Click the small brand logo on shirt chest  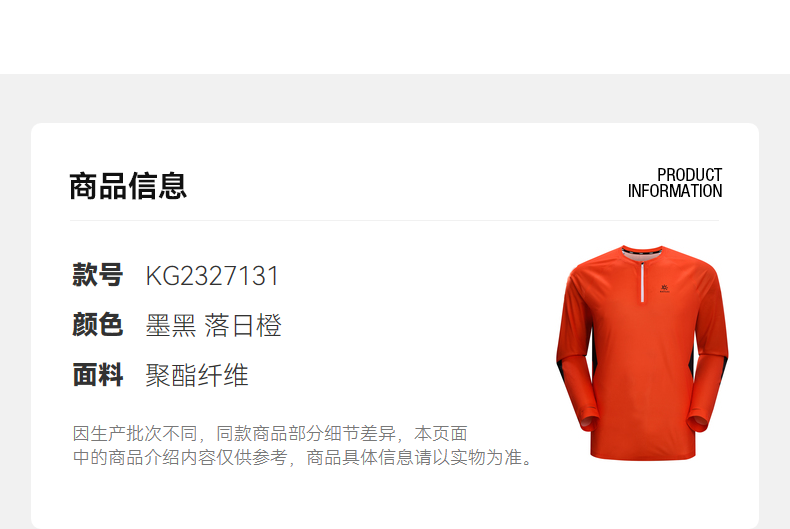pyautogui.click(x=665, y=289)
